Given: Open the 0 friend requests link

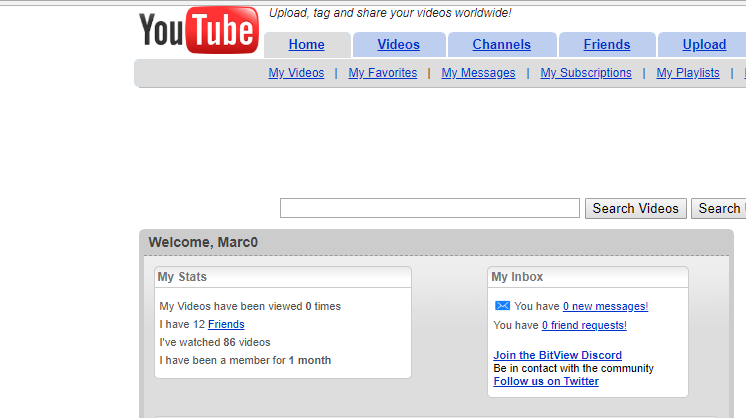Looking at the screenshot, I should pos(584,325).
